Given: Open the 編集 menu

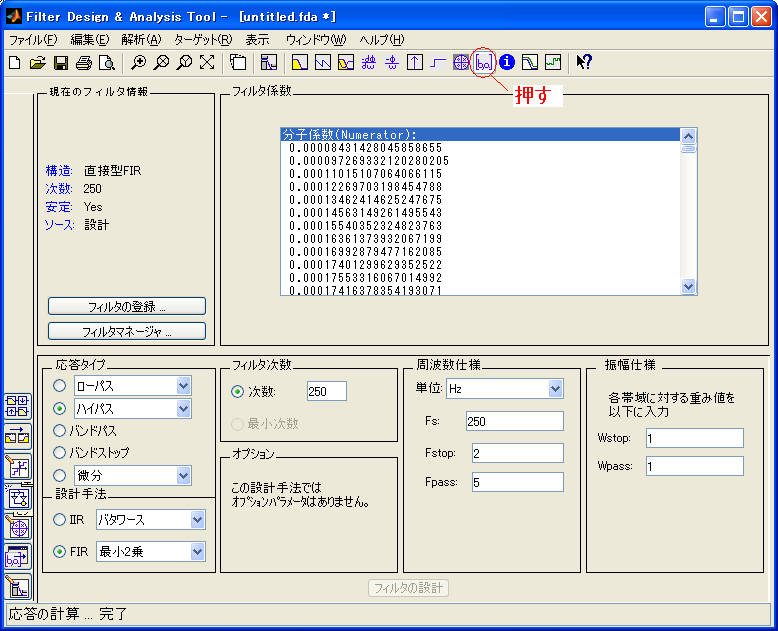Looking at the screenshot, I should [89, 40].
